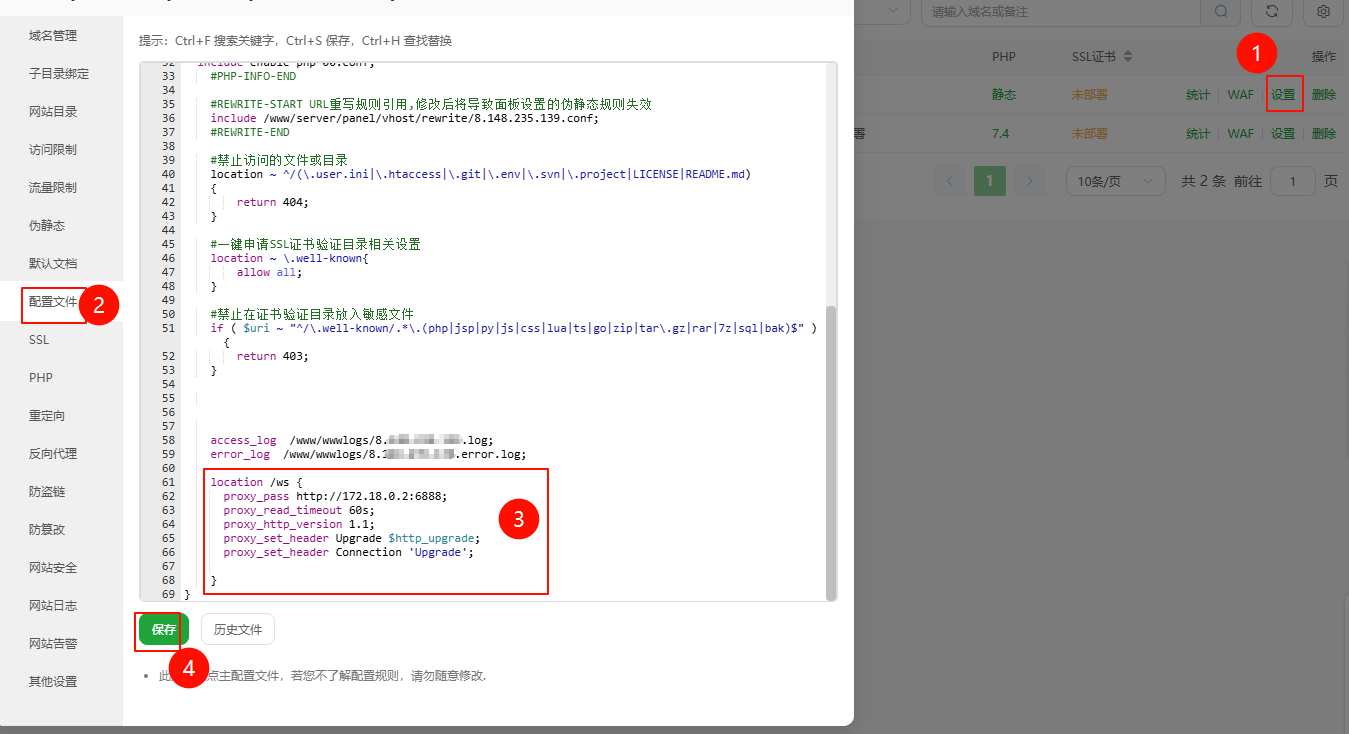
Task: Click 未部署 SSL status in the 静态 row
Action: [1090, 95]
